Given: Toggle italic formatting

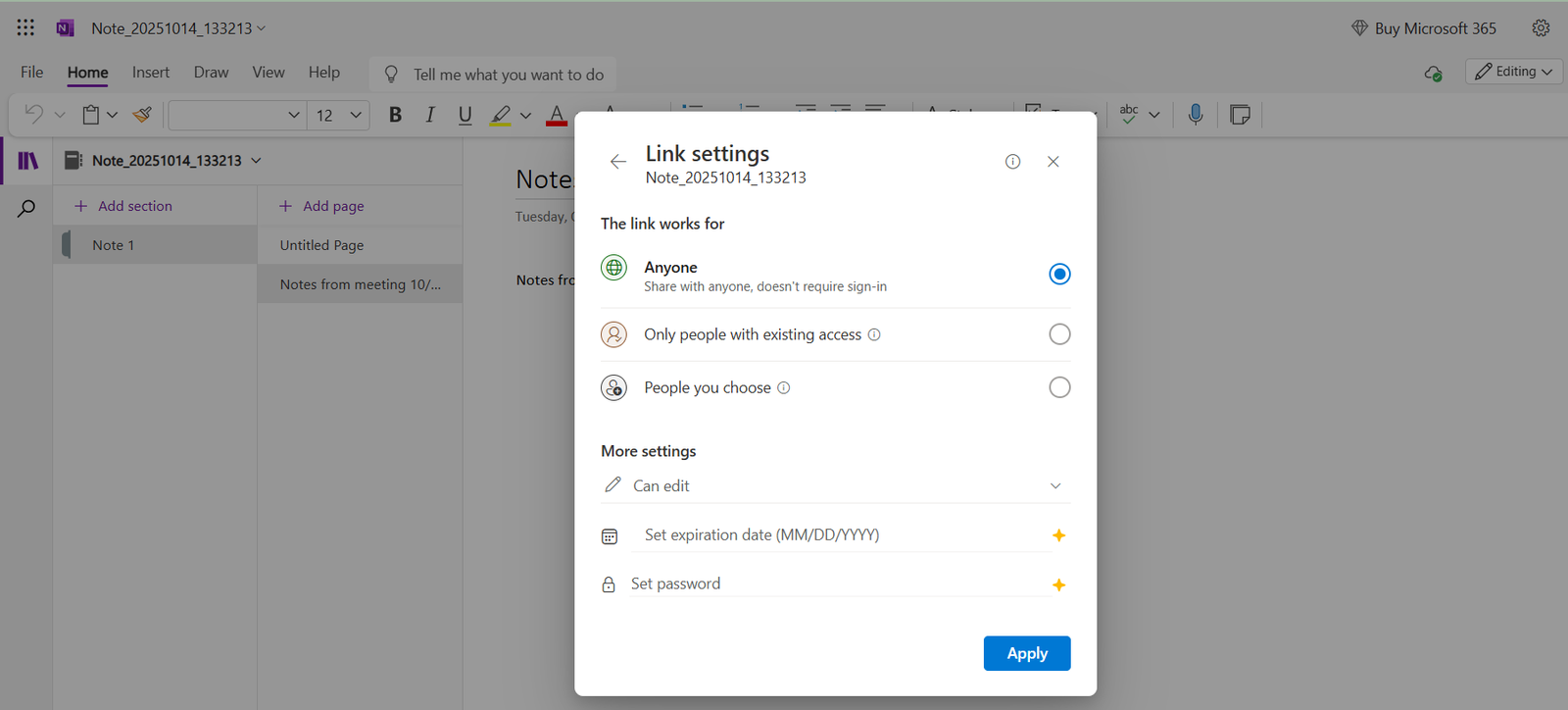Looking at the screenshot, I should (429, 115).
